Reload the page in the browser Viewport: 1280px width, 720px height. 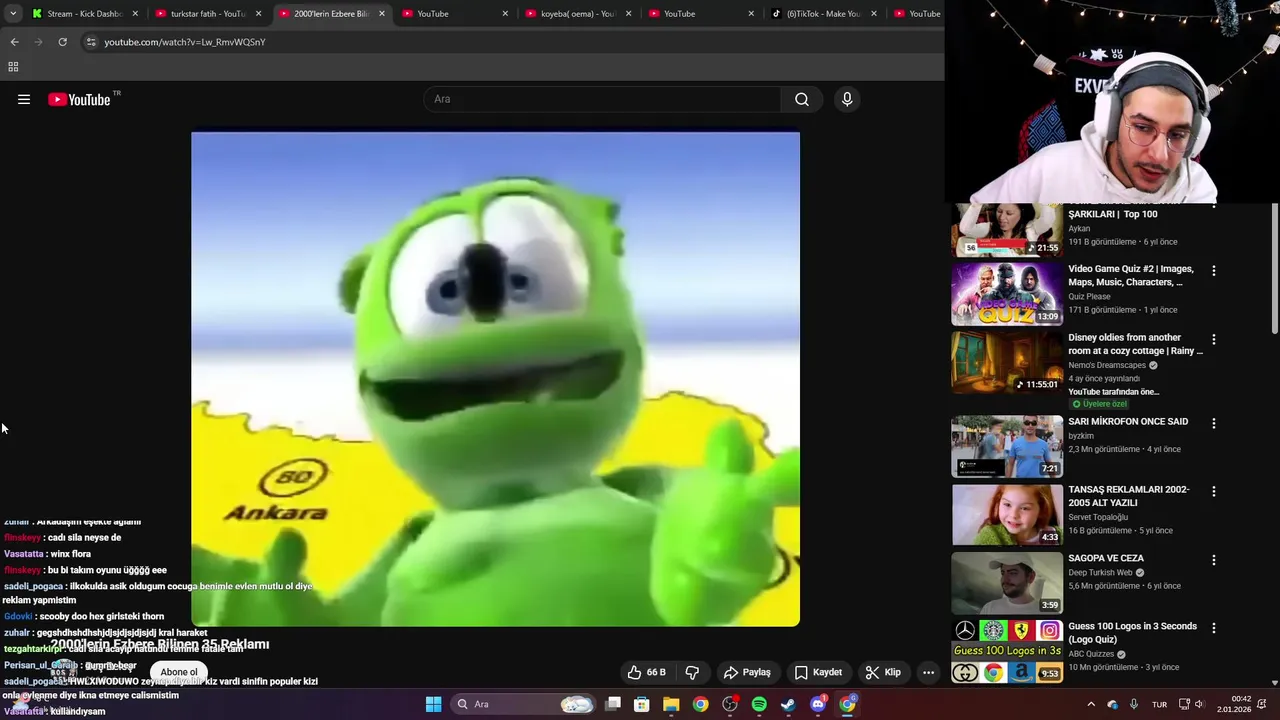tap(62, 42)
